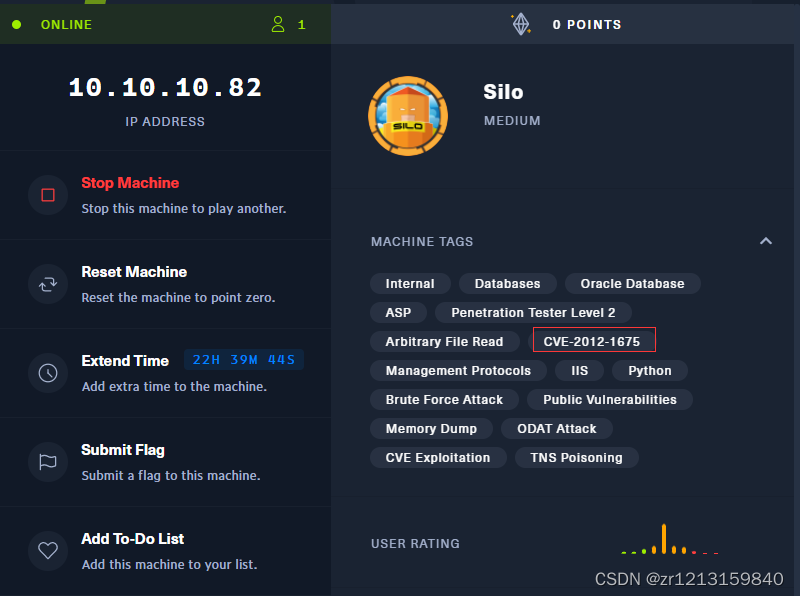800x596 pixels.
Task: Click the MACHINE TAGS section header
Action: pos(422,241)
